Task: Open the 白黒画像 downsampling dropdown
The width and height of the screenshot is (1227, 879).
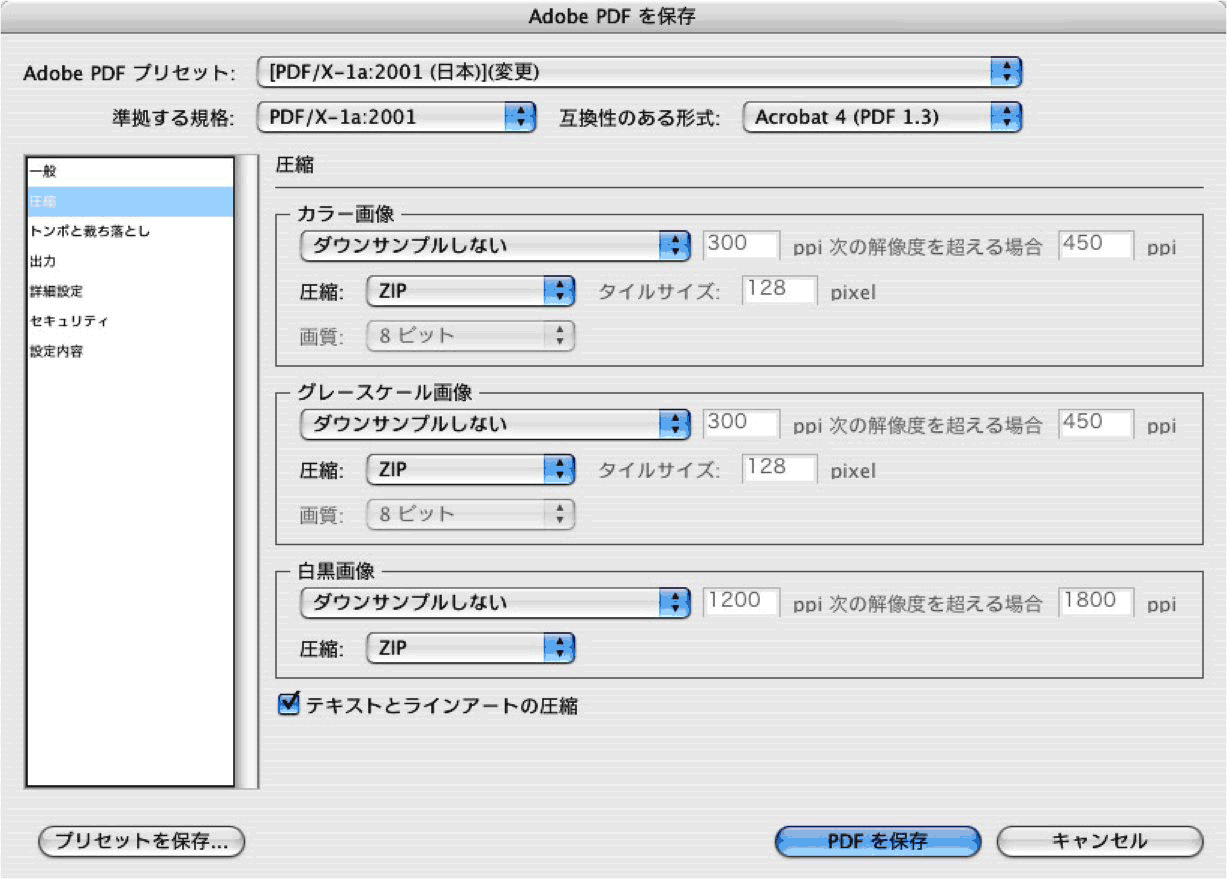Action: pos(497,602)
